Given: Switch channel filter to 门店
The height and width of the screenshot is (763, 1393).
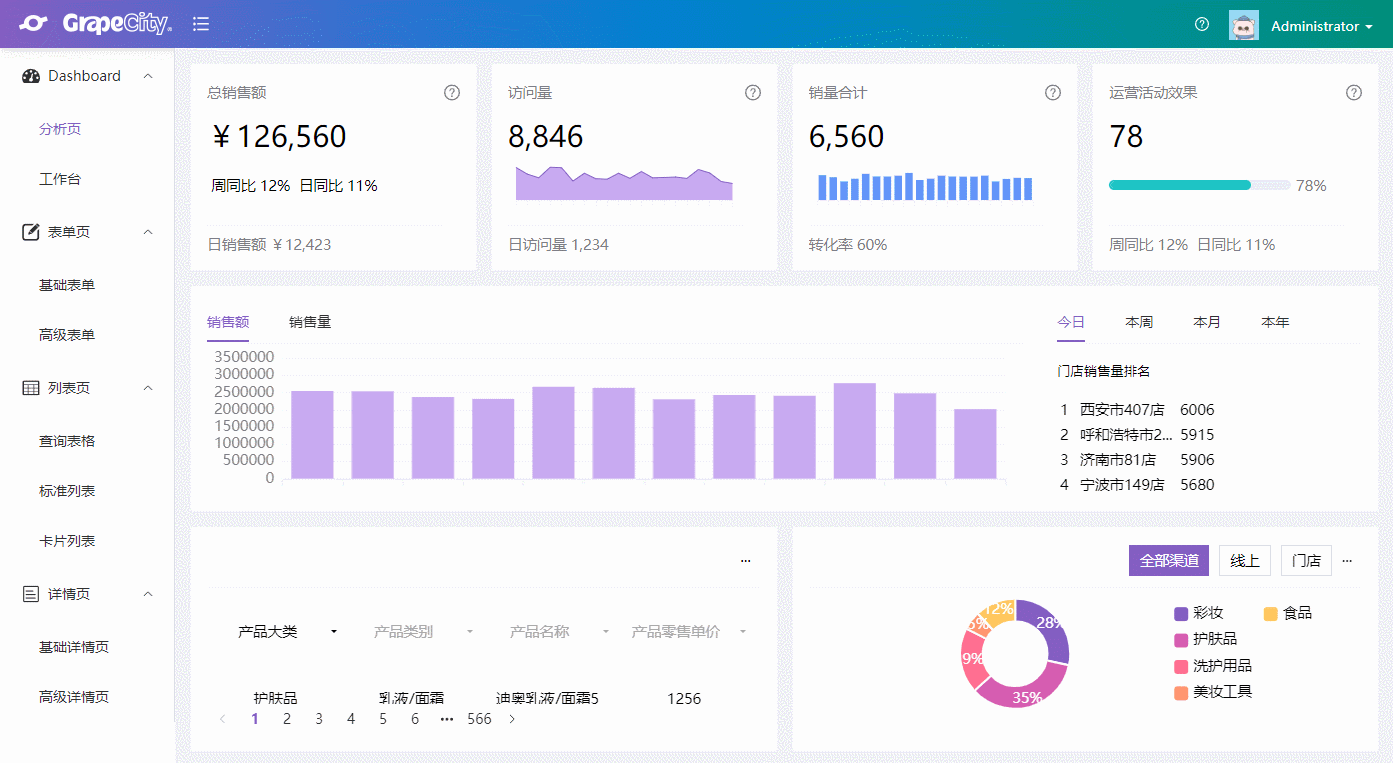Looking at the screenshot, I should coord(1306,560).
